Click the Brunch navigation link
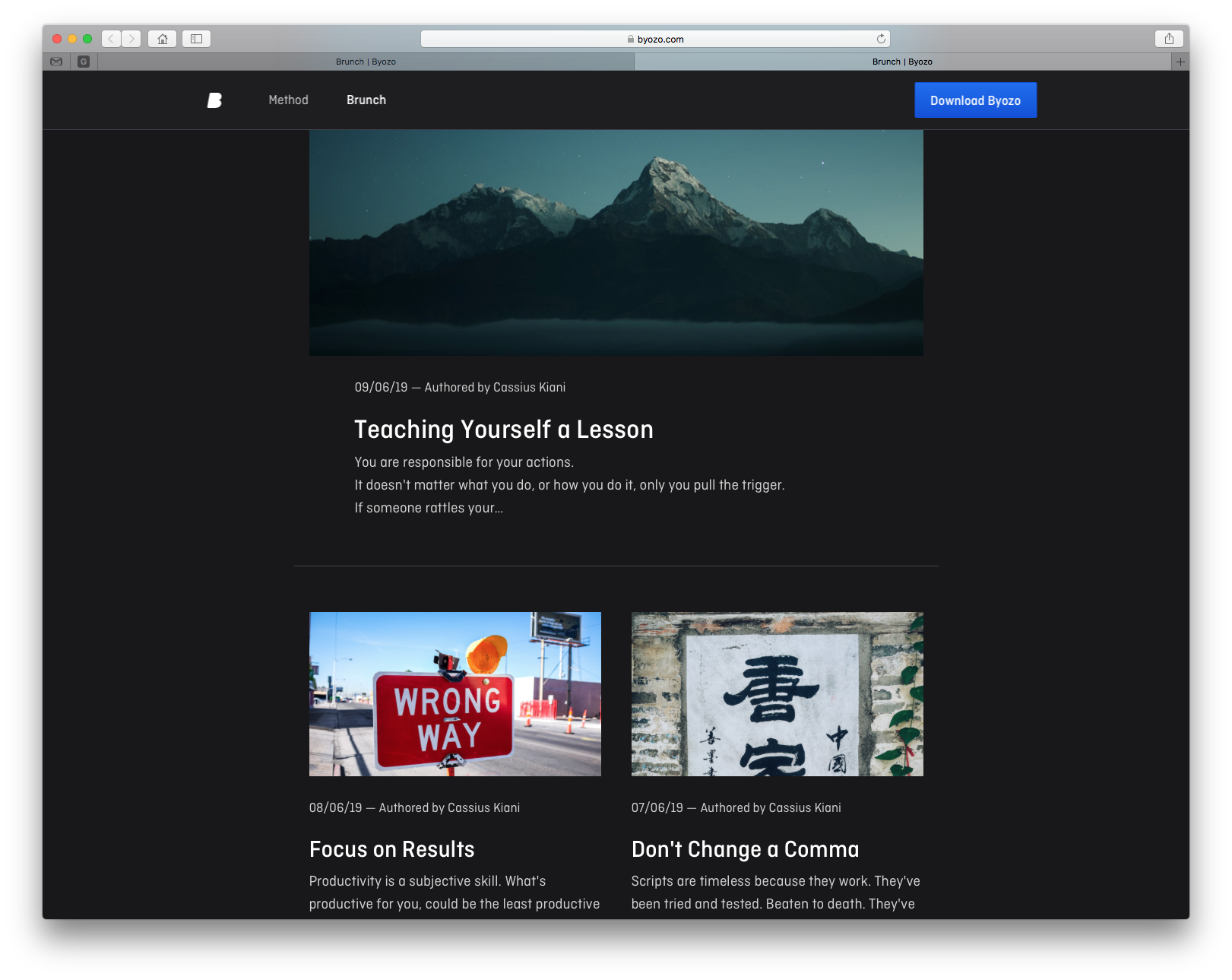The height and width of the screenshot is (980, 1232). coord(366,100)
